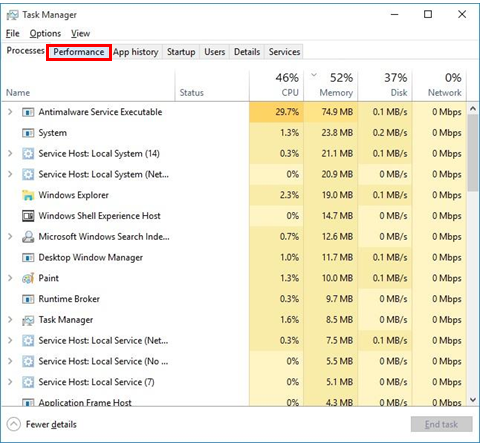Collapse view with Fewer details arrow
Image resolution: width=482 pixels, height=445 pixels.
pos(14,424)
